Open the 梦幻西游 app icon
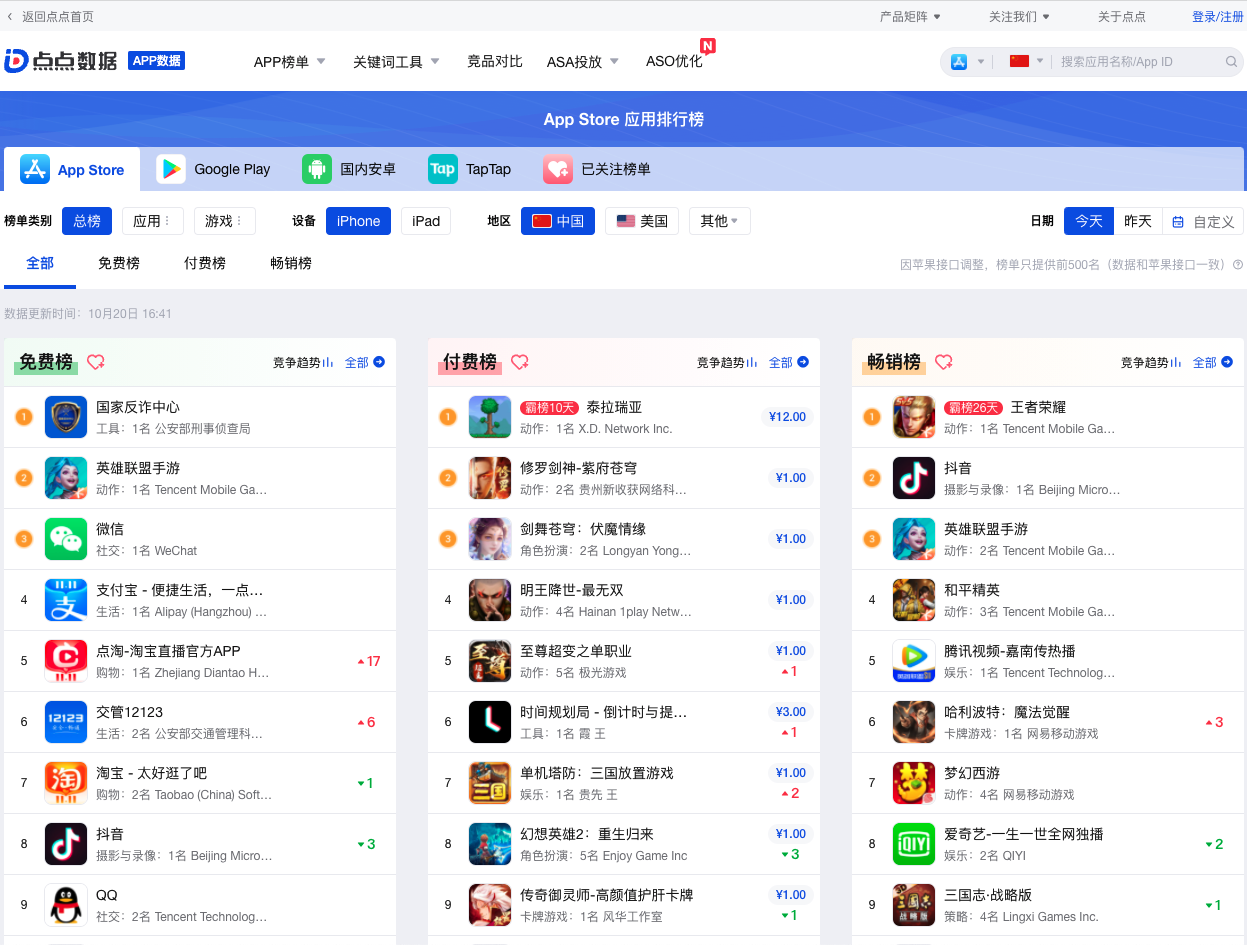Screen dimensions: 1247x945 coord(914,783)
